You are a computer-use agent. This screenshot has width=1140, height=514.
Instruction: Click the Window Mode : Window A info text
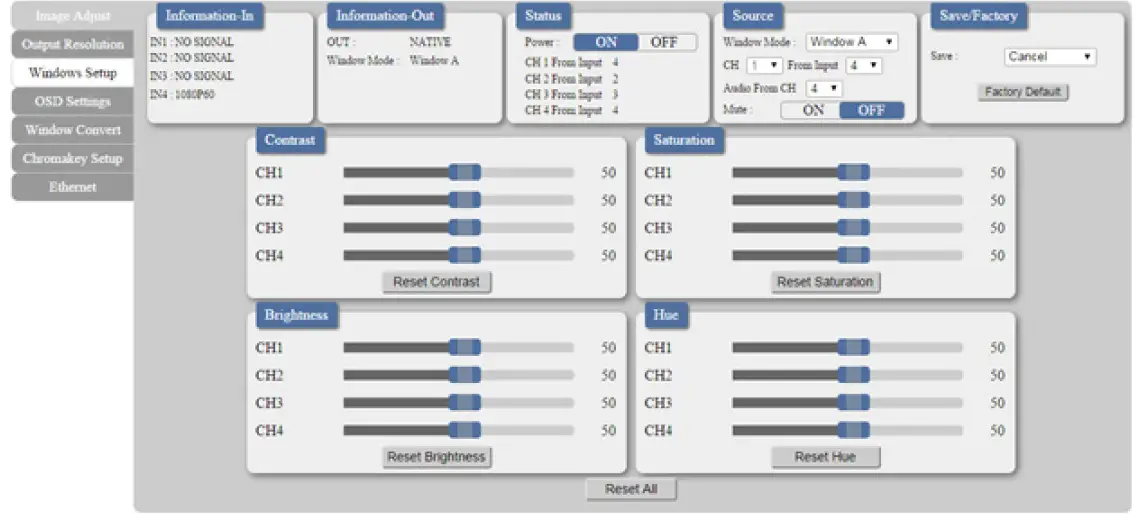click(x=393, y=61)
